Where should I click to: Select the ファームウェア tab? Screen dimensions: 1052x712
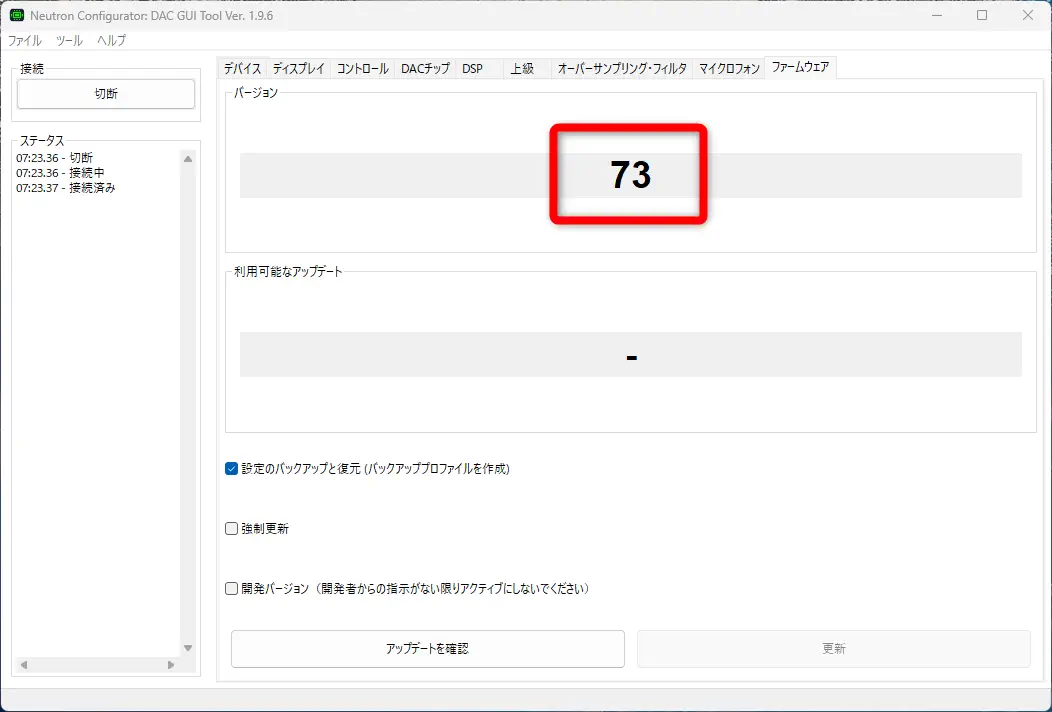click(x=800, y=67)
